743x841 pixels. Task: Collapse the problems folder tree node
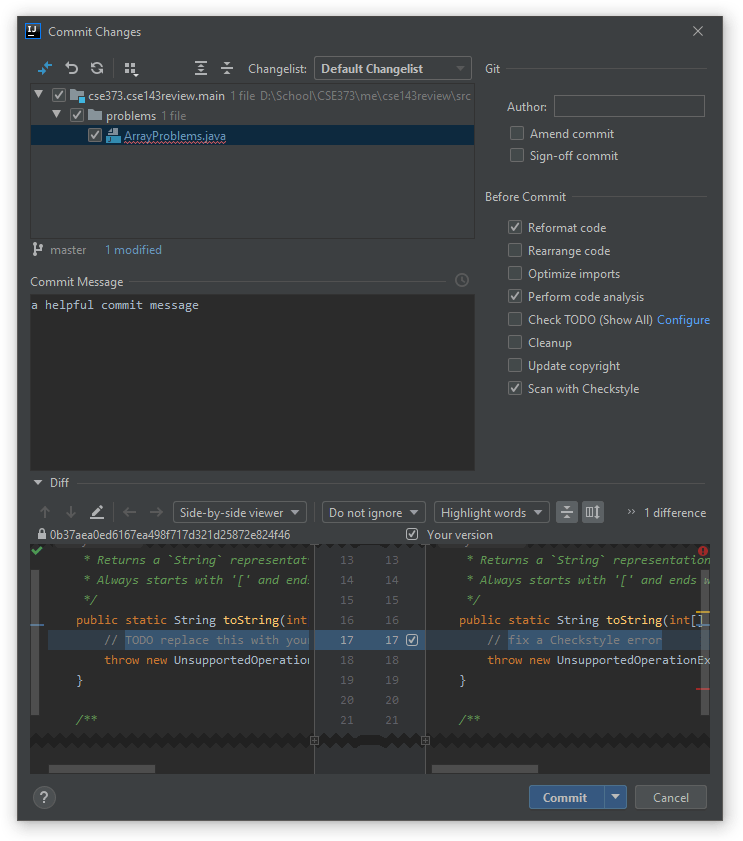pyautogui.click(x=56, y=114)
